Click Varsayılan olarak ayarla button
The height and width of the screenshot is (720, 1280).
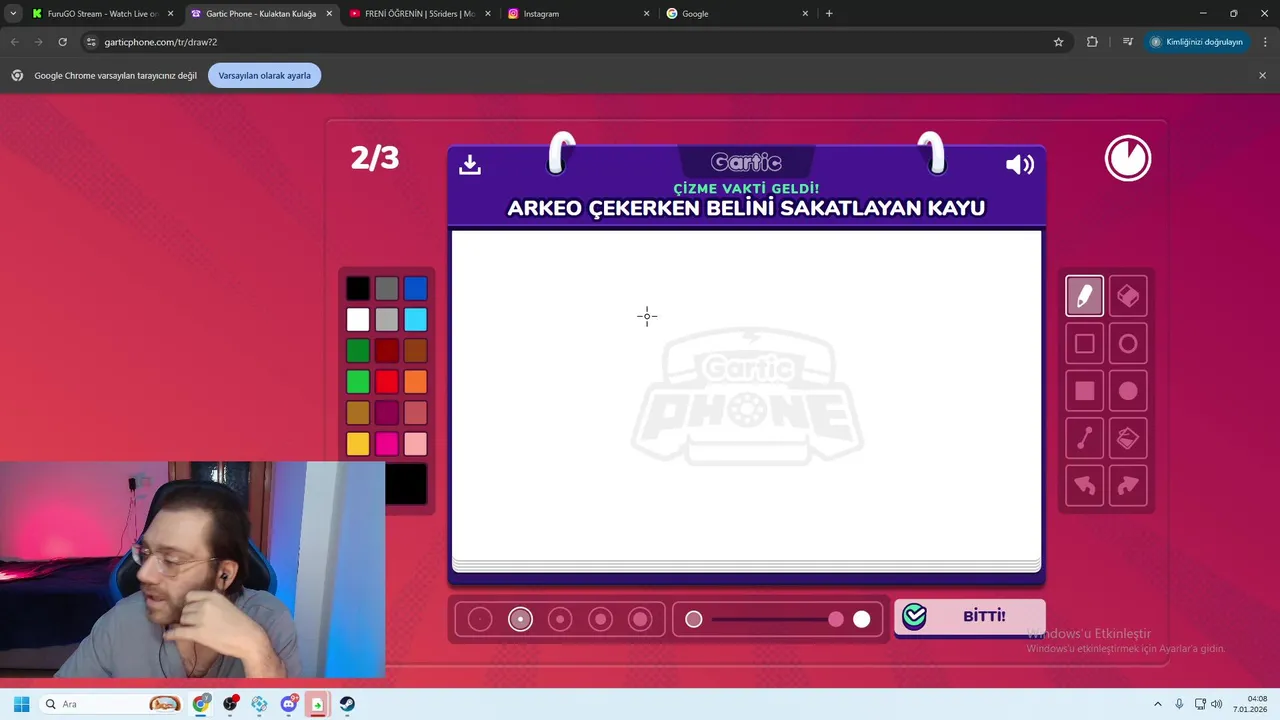pos(264,75)
